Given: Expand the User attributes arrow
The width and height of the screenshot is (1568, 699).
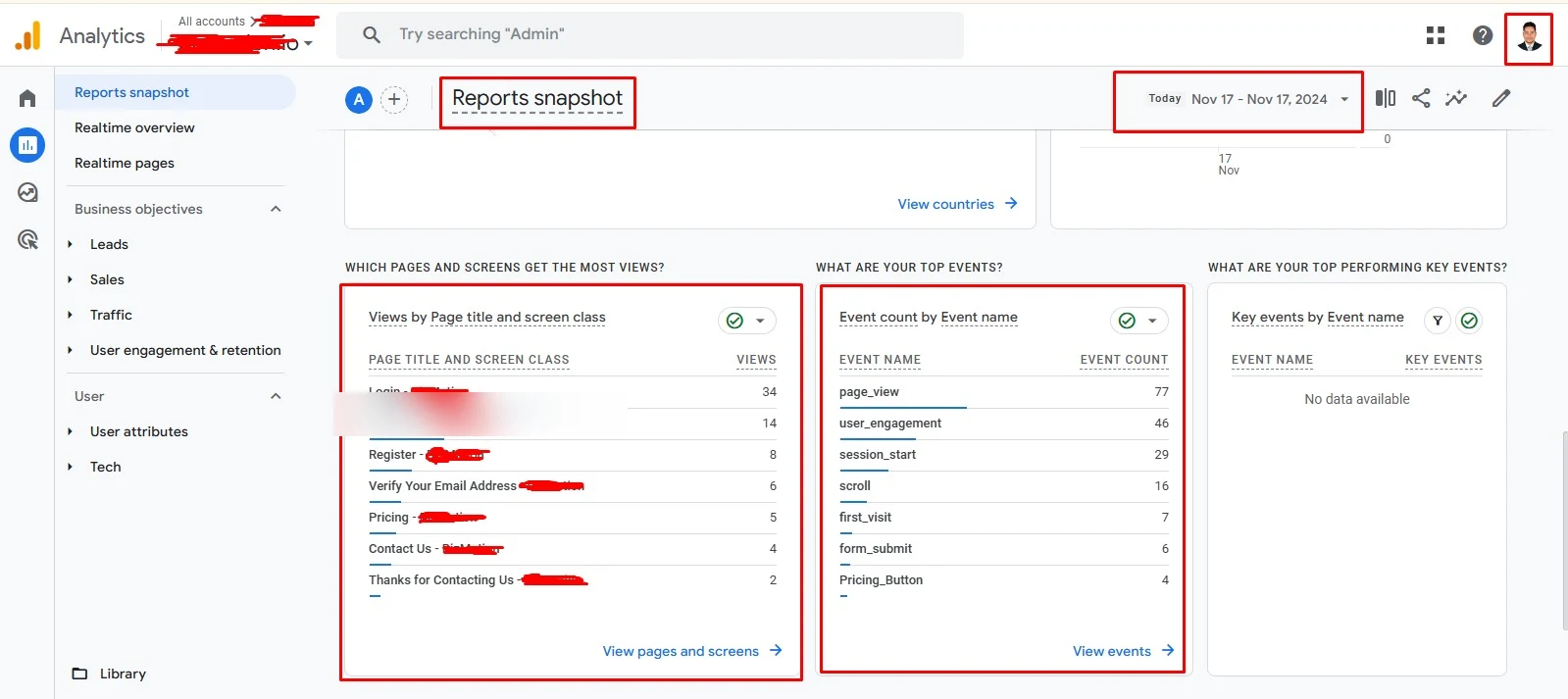Looking at the screenshot, I should [x=70, y=431].
